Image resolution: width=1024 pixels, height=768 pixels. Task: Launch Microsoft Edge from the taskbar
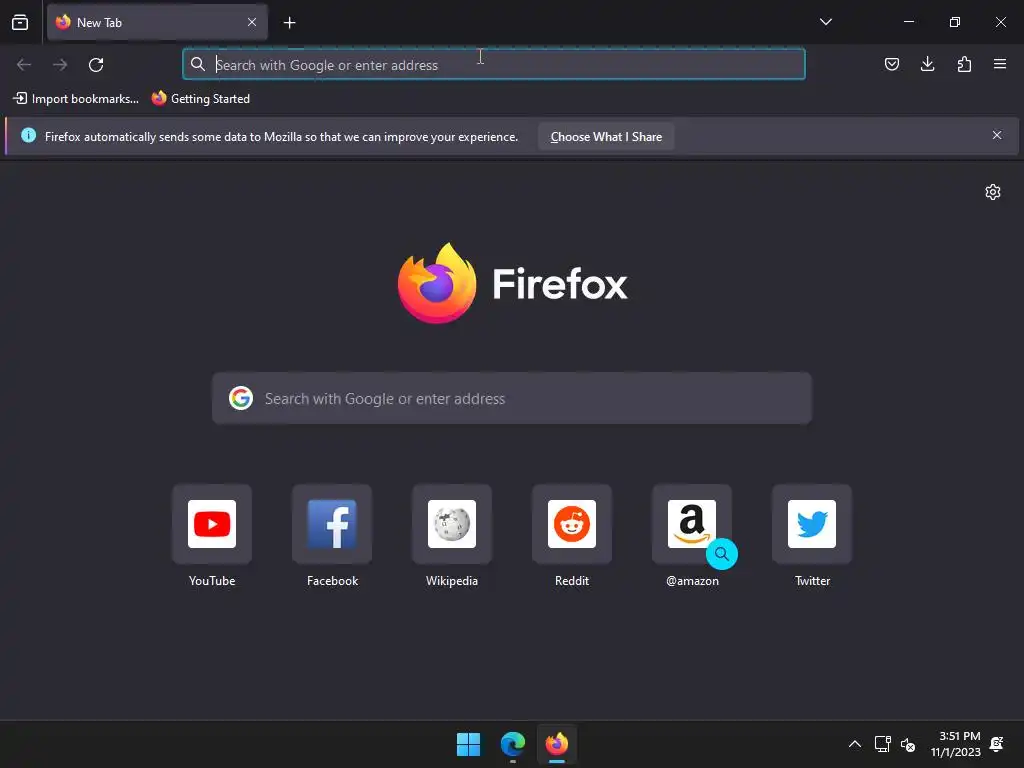(513, 744)
